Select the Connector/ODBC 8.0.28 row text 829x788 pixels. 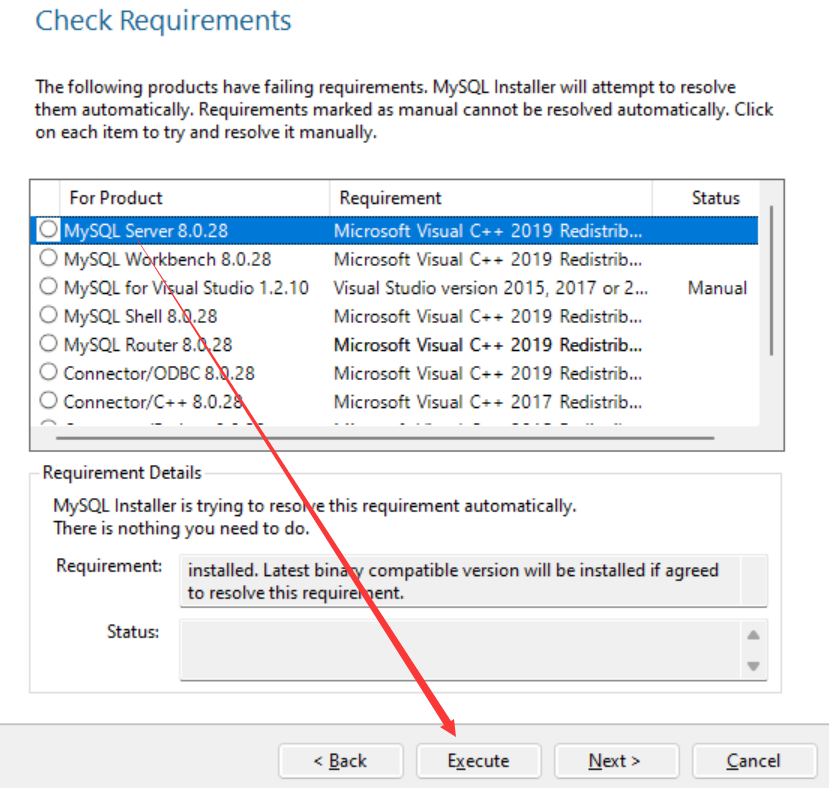(159, 373)
